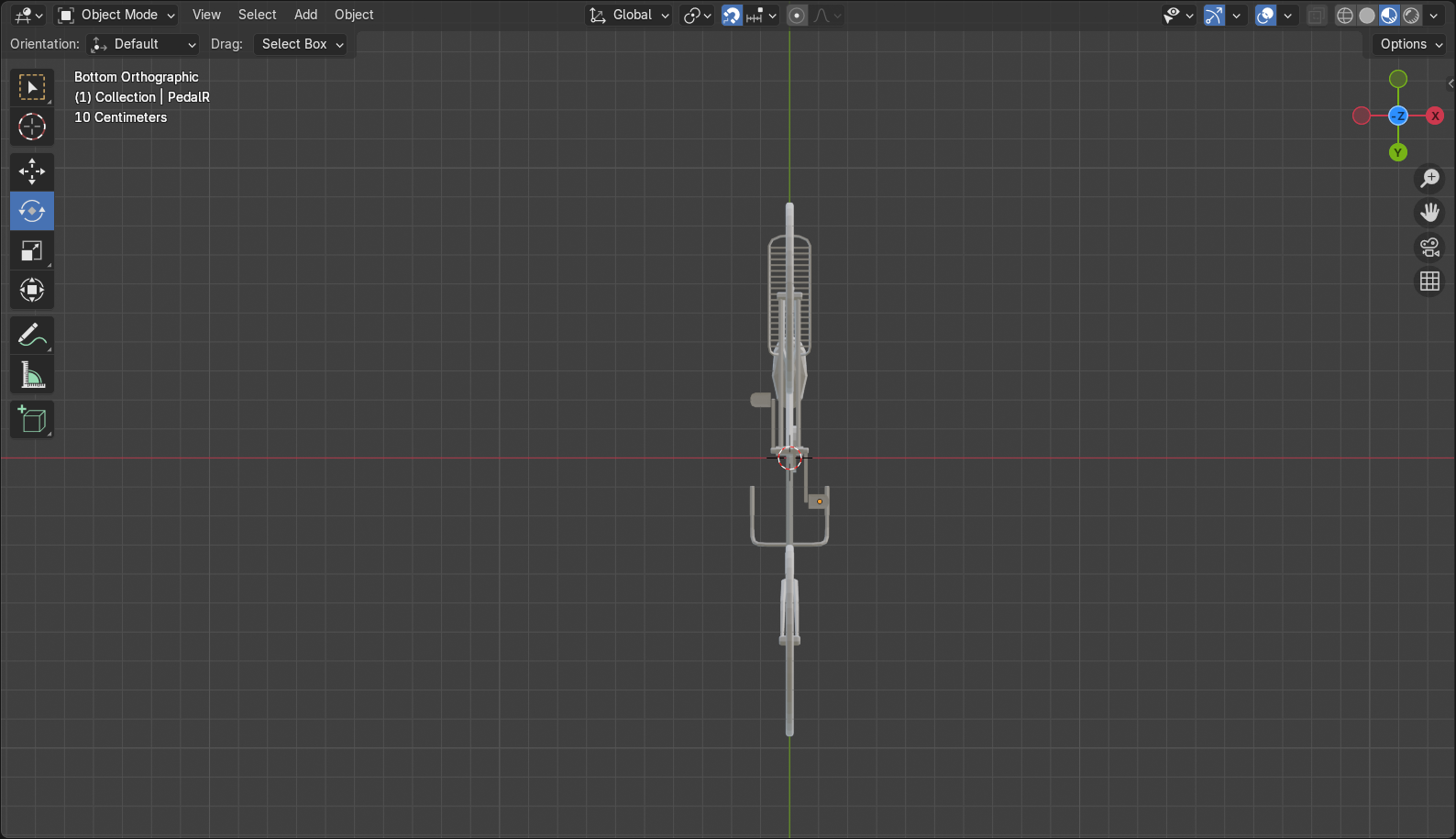This screenshot has width=1456, height=839.
Task: Open the Object Mode dropdown
Action: point(116,15)
